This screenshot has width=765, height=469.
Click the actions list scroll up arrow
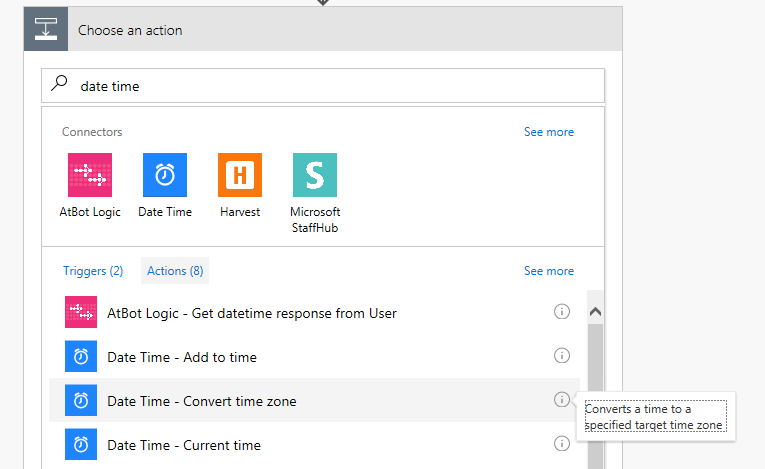click(x=595, y=311)
